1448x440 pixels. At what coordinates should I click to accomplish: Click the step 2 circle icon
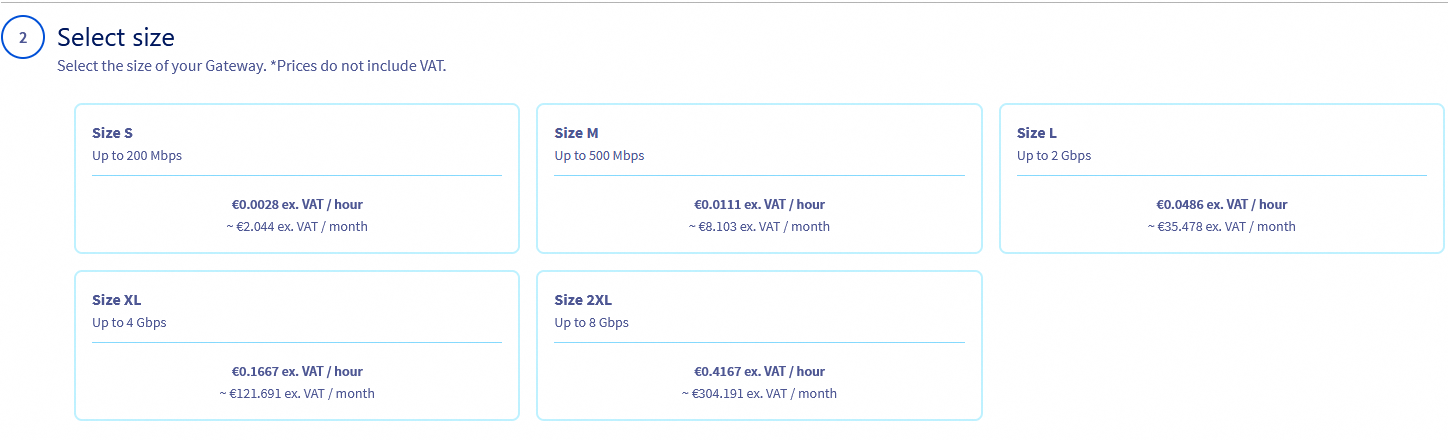point(23,38)
